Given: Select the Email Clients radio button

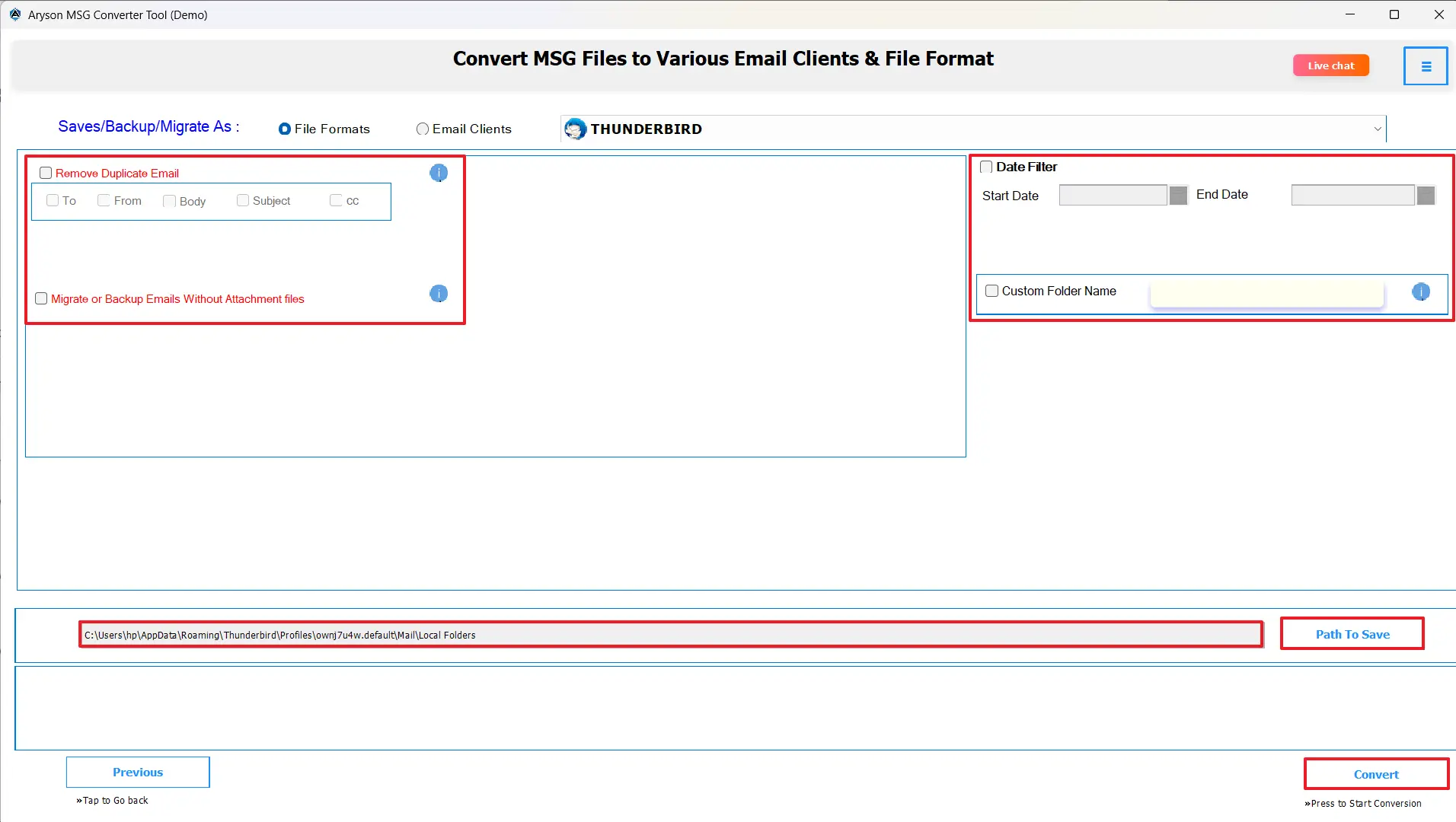Looking at the screenshot, I should point(423,129).
